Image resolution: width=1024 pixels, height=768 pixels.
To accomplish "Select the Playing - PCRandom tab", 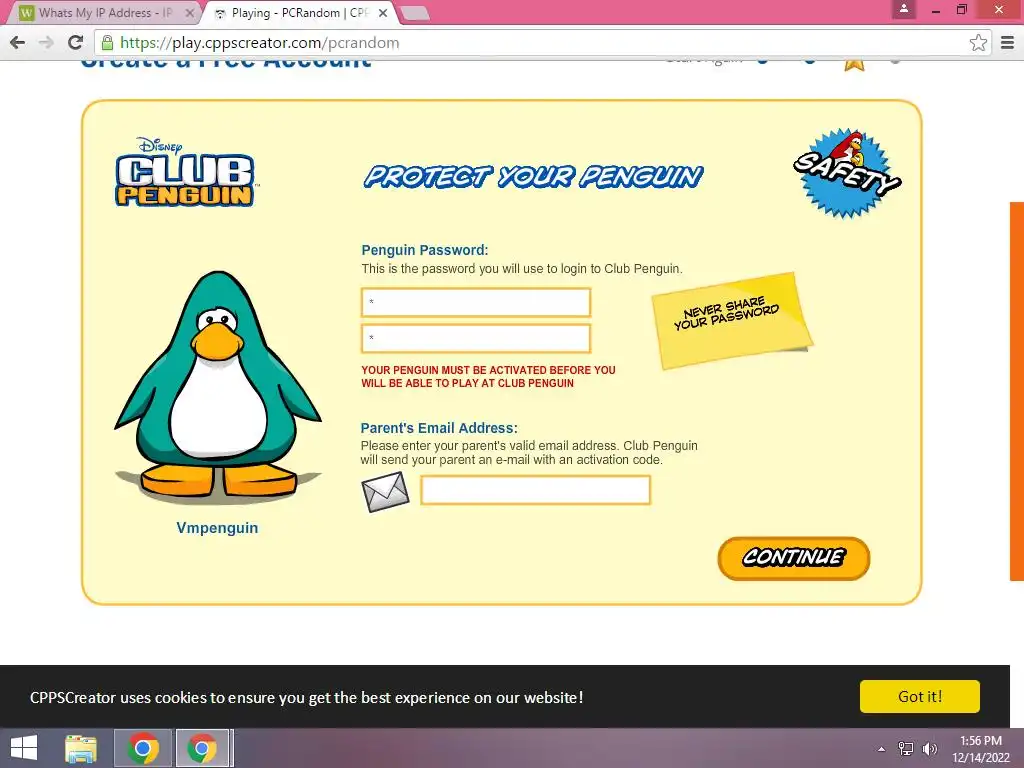I will pos(300,13).
